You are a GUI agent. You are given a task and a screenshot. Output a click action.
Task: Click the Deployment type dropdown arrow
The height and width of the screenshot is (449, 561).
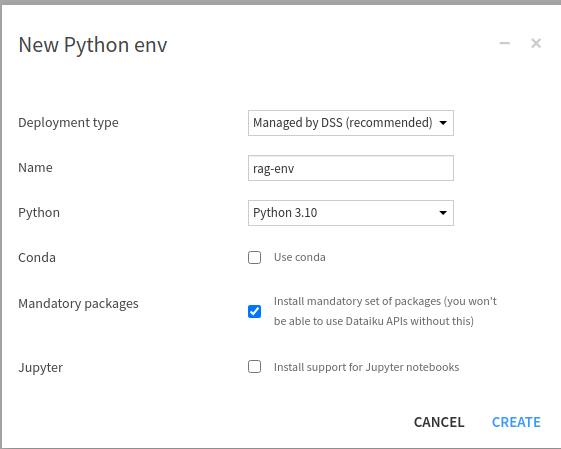[x=443, y=123]
